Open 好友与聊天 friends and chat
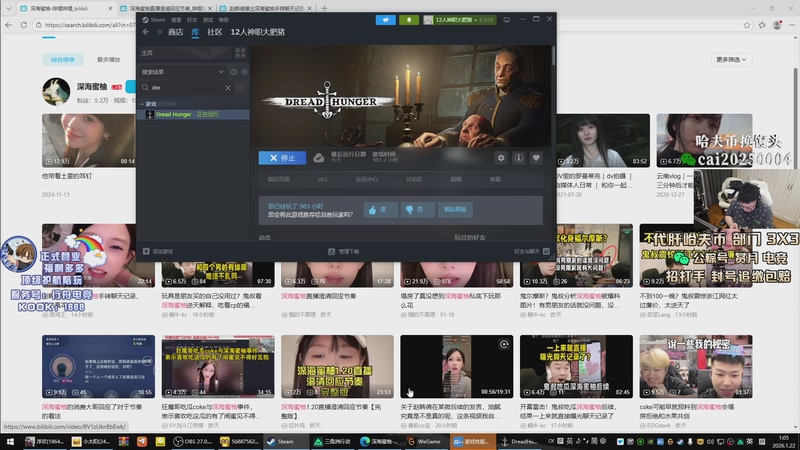Image resolution: width=800 pixels, height=450 pixels. tap(532, 252)
